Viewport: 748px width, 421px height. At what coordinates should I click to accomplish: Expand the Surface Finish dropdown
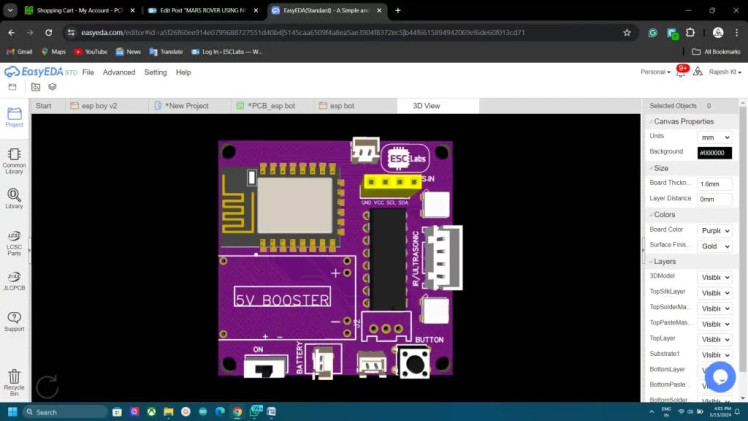tap(714, 245)
